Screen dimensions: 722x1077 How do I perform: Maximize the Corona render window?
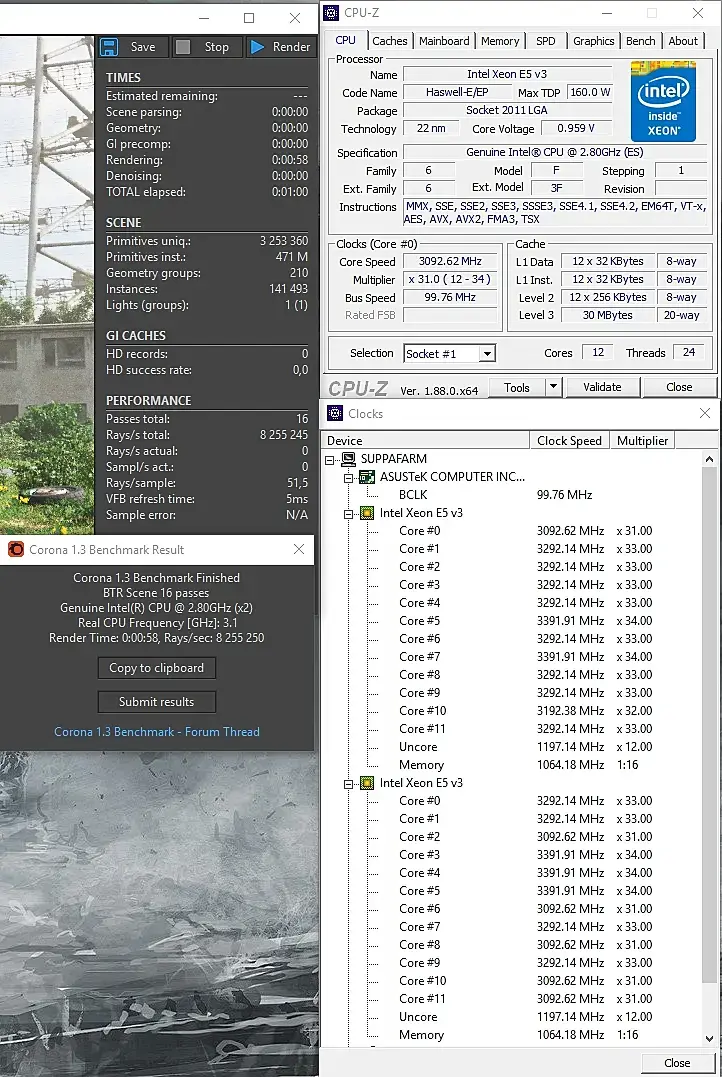click(249, 19)
